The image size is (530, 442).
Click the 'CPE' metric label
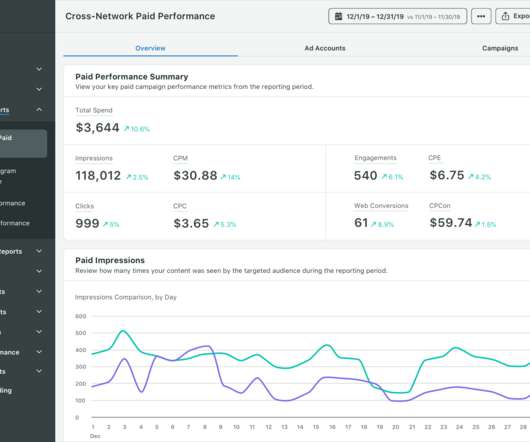click(x=434, y=158)
